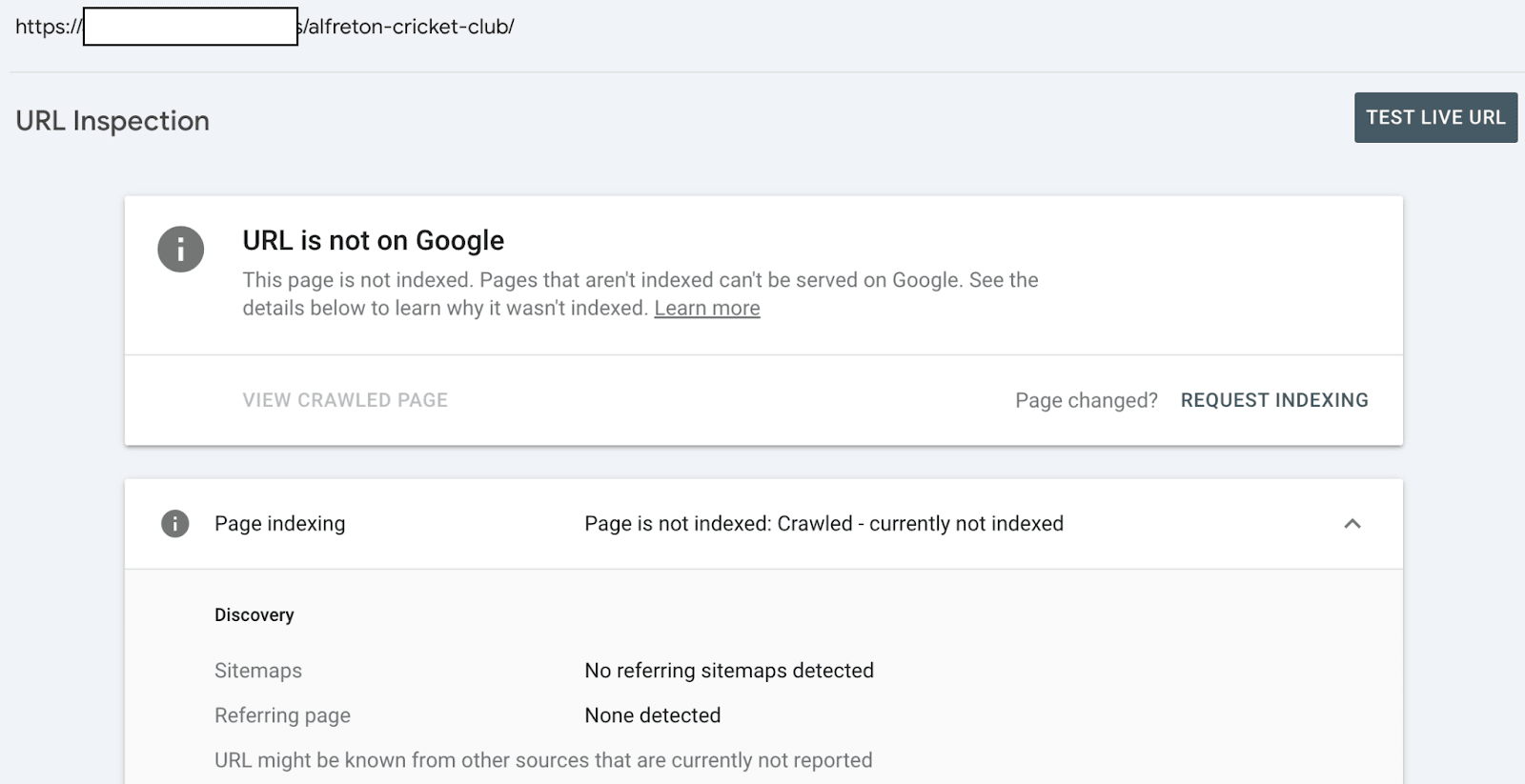Click REQUEST INDEXING
1525x784 pixels.
(1273, 400)
